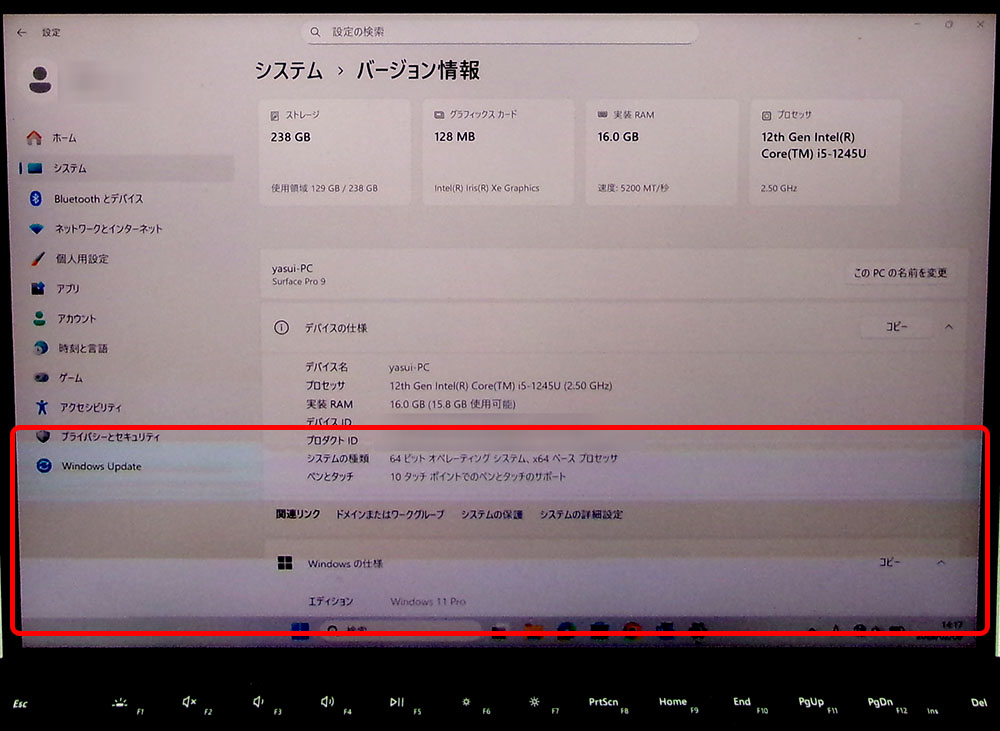Screen dimensions: 1000x731
Task: Go to ネットワークとインターネット settings
Action: pyautogui.click(x=108, y=229)
